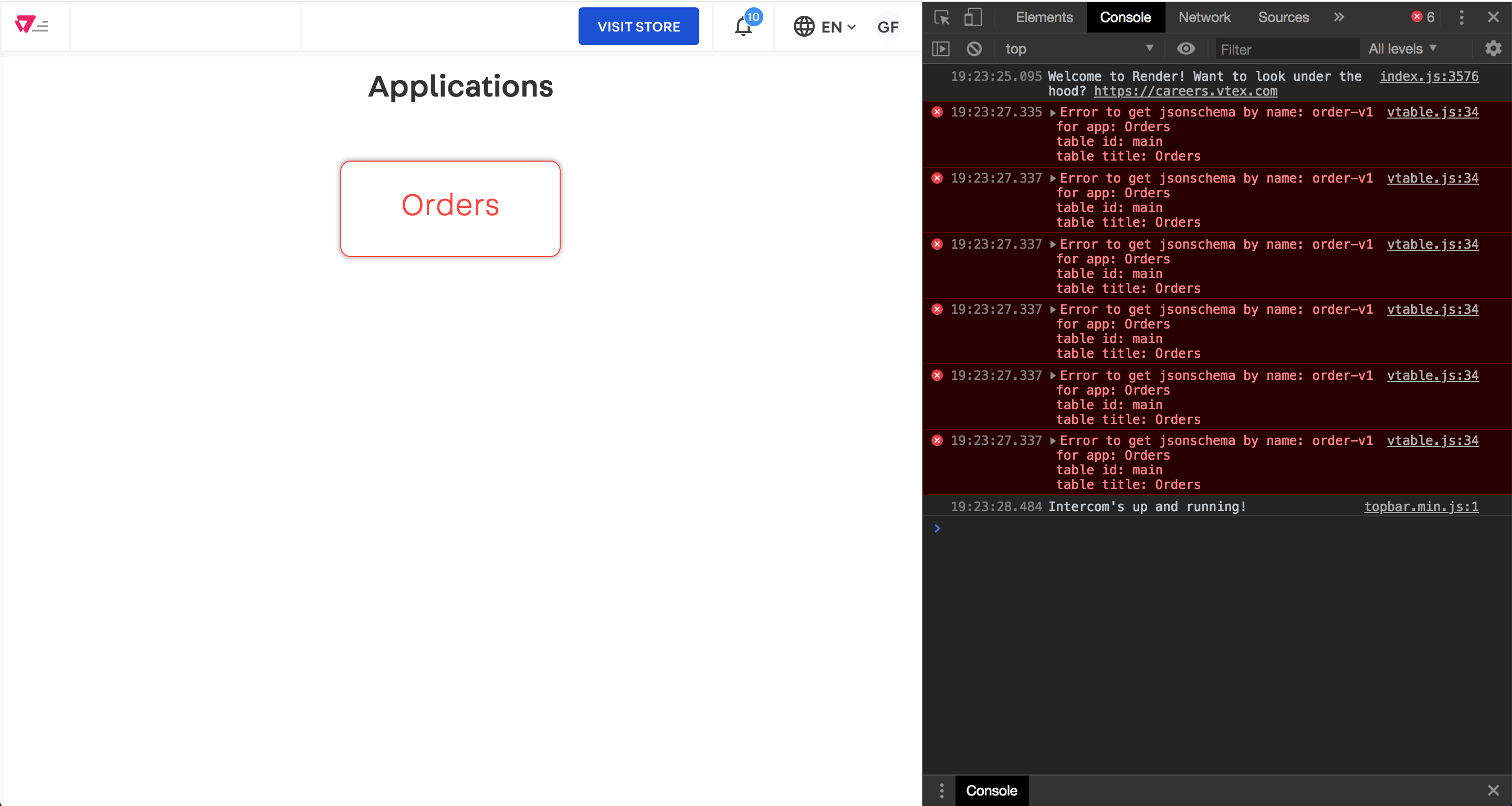This screenshot has width=1512, height=806.
Task: Open the careers.vtex.com link
Action: coord(1185,91)
